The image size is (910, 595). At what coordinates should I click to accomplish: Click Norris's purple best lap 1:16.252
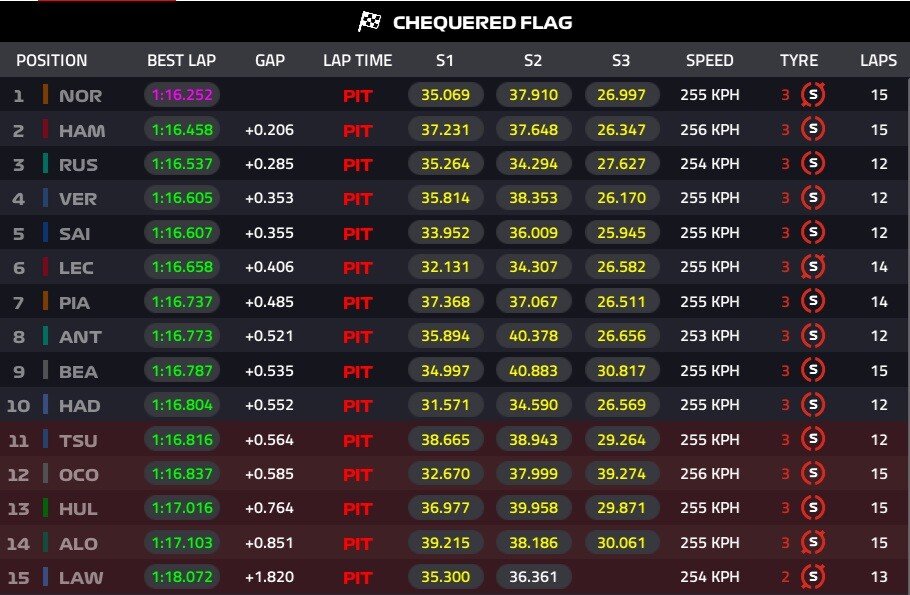point(182,96)
